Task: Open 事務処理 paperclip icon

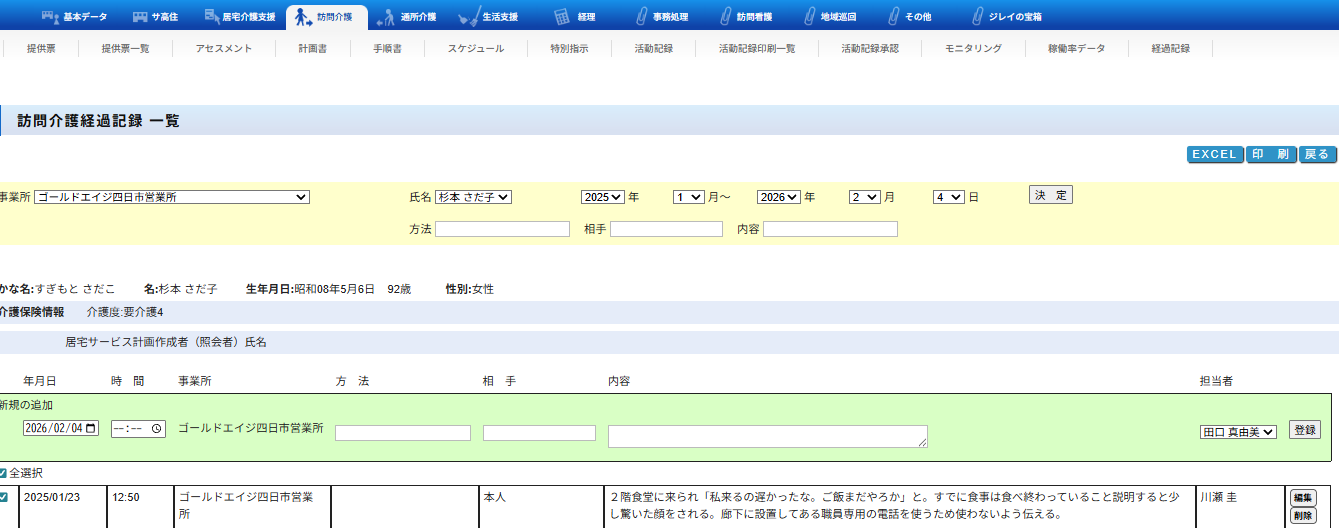Action: click(x=640, y=17)
